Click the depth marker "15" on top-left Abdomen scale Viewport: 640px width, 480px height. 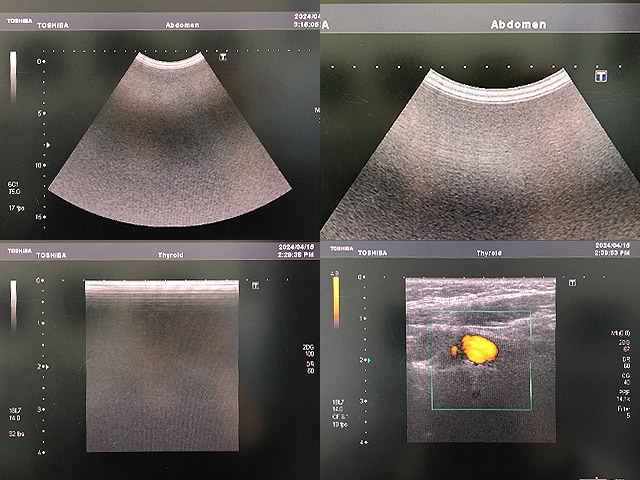point(40,217)
